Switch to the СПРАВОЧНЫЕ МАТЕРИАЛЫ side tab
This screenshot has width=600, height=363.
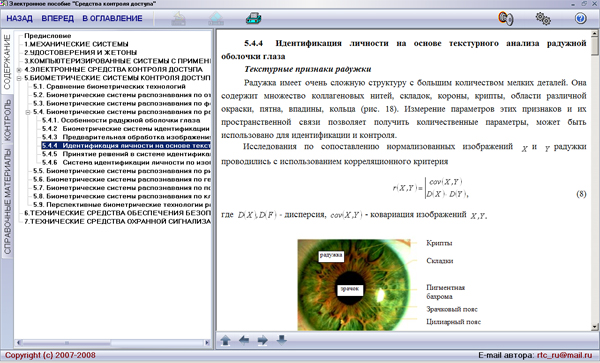pyautogui.click(x=7, y=201)
